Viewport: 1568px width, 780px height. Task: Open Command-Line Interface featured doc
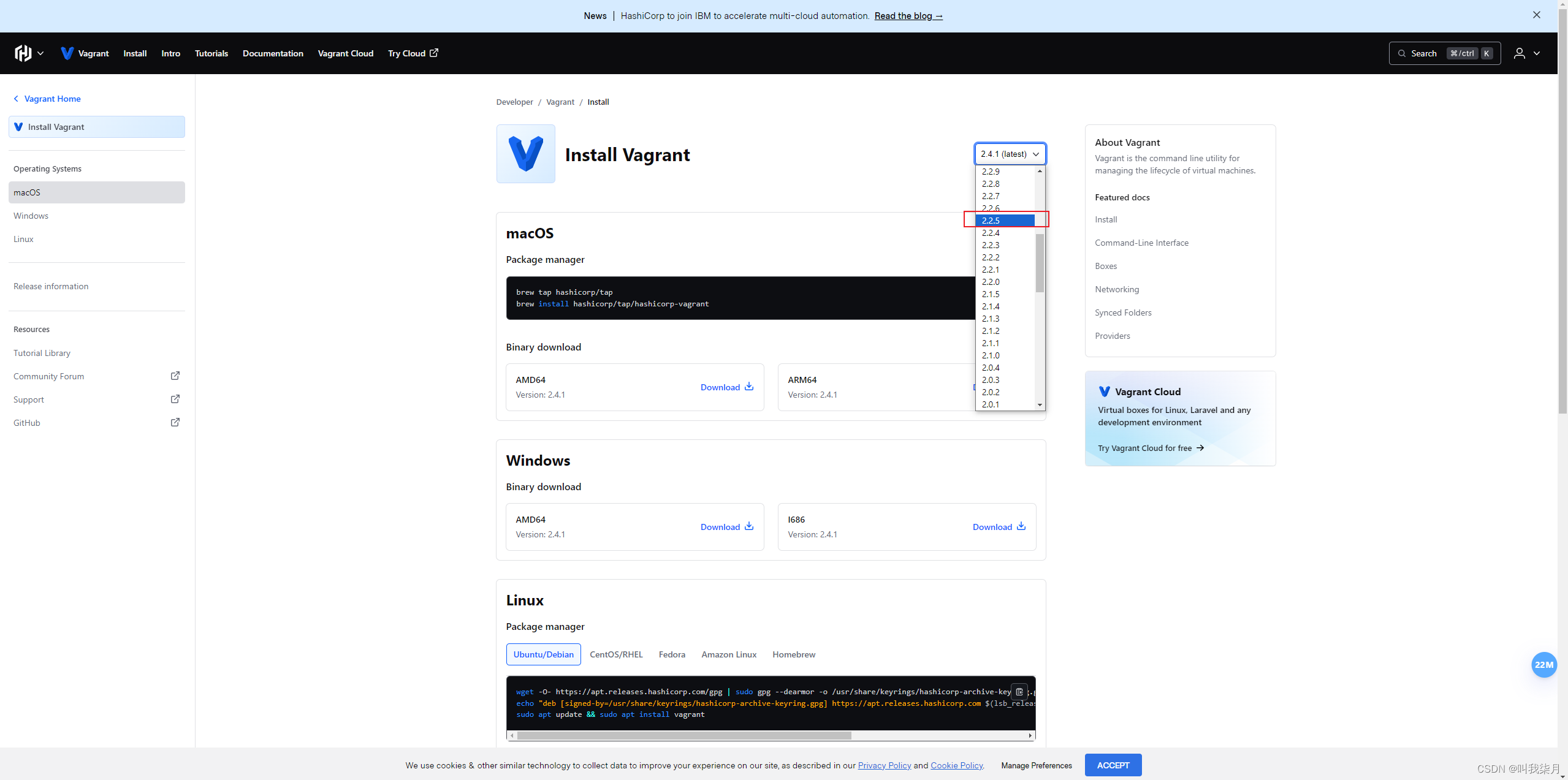pos(1141,243)
